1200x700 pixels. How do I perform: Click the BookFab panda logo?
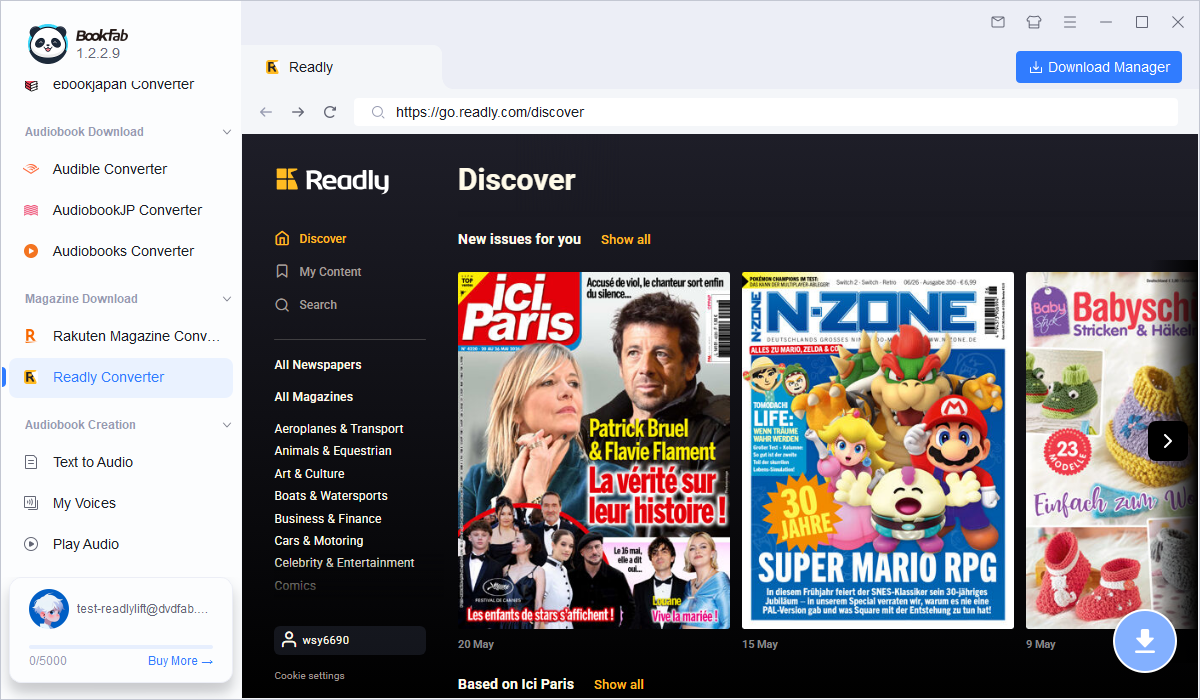point(47,44)
